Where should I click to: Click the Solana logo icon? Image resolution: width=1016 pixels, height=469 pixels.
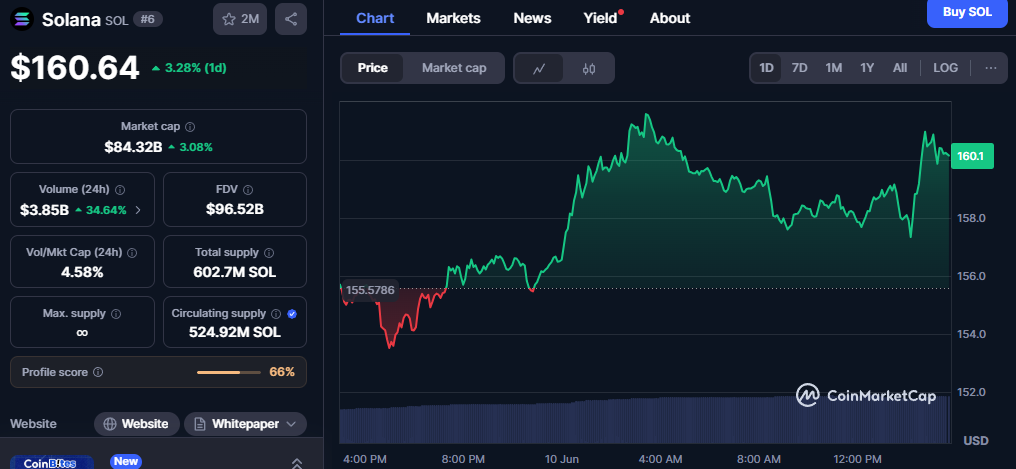click(x=23, y=19)
